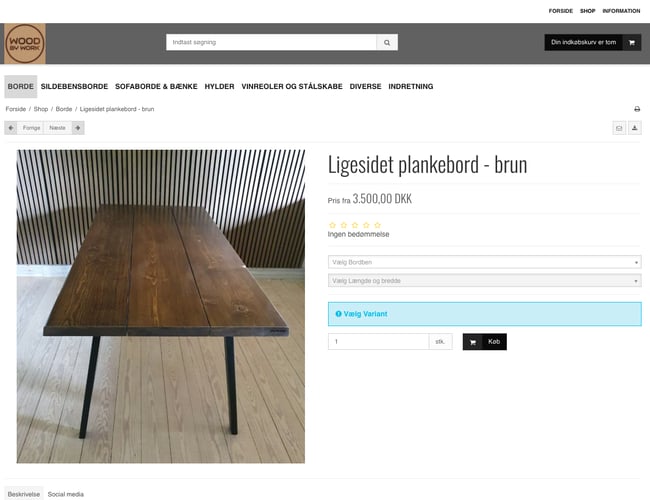Click the download icon button
Image resolution: width=650 pixels, height=500 pixels.
click(634, 128)
